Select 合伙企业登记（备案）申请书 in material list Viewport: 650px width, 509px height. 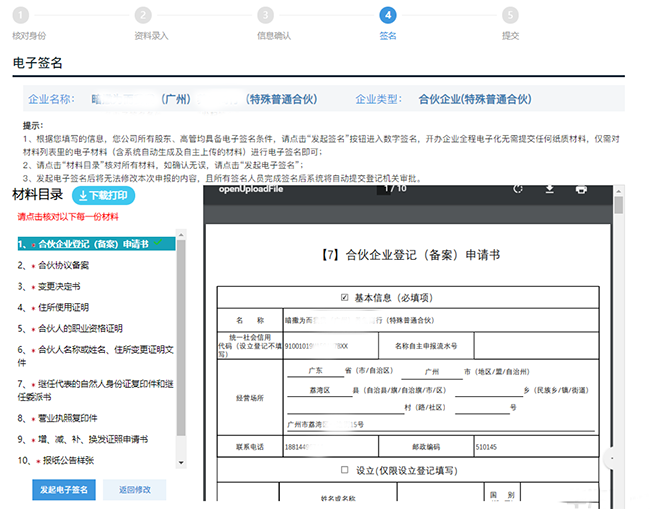click(96, 244)
